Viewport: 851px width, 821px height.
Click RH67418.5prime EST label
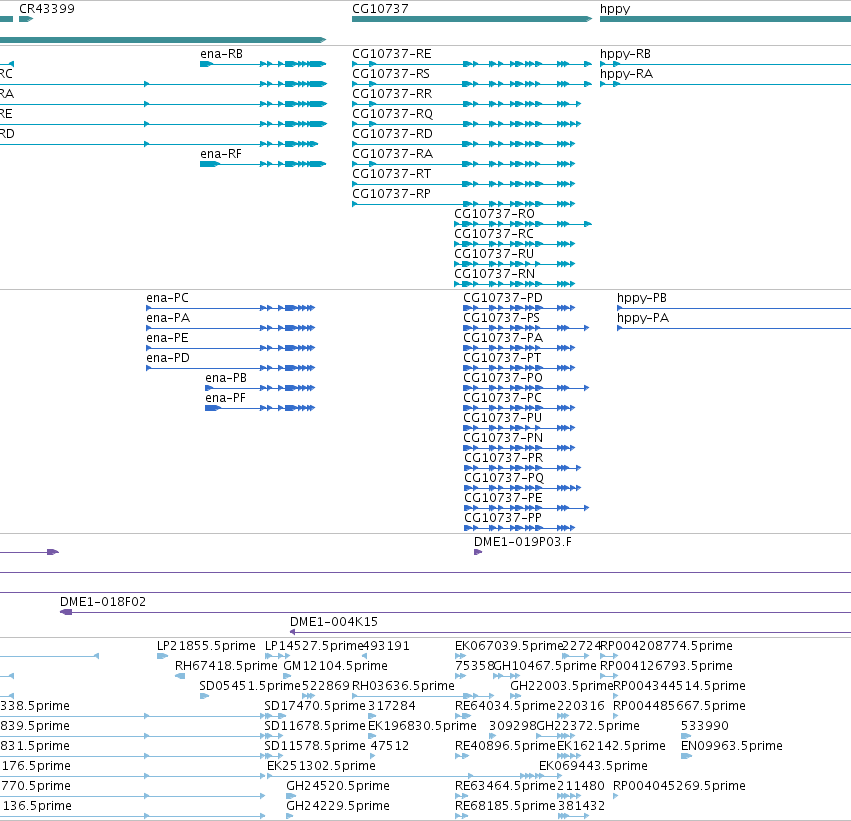pyautogui.click(x=226, y=667)
